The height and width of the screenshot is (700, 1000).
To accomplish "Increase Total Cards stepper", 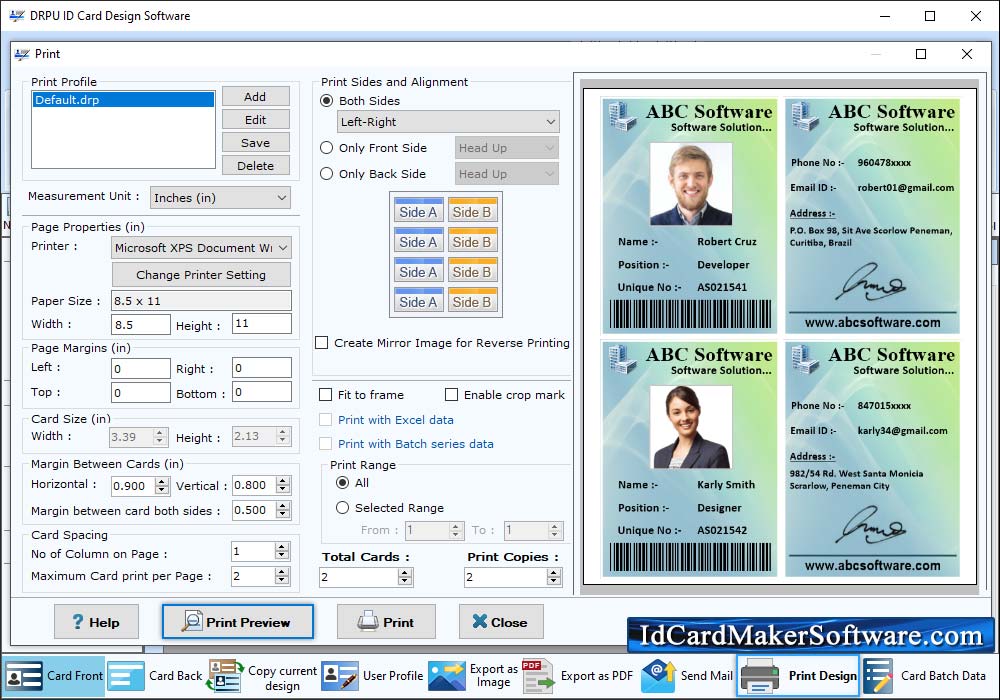I will pos(405,573).
